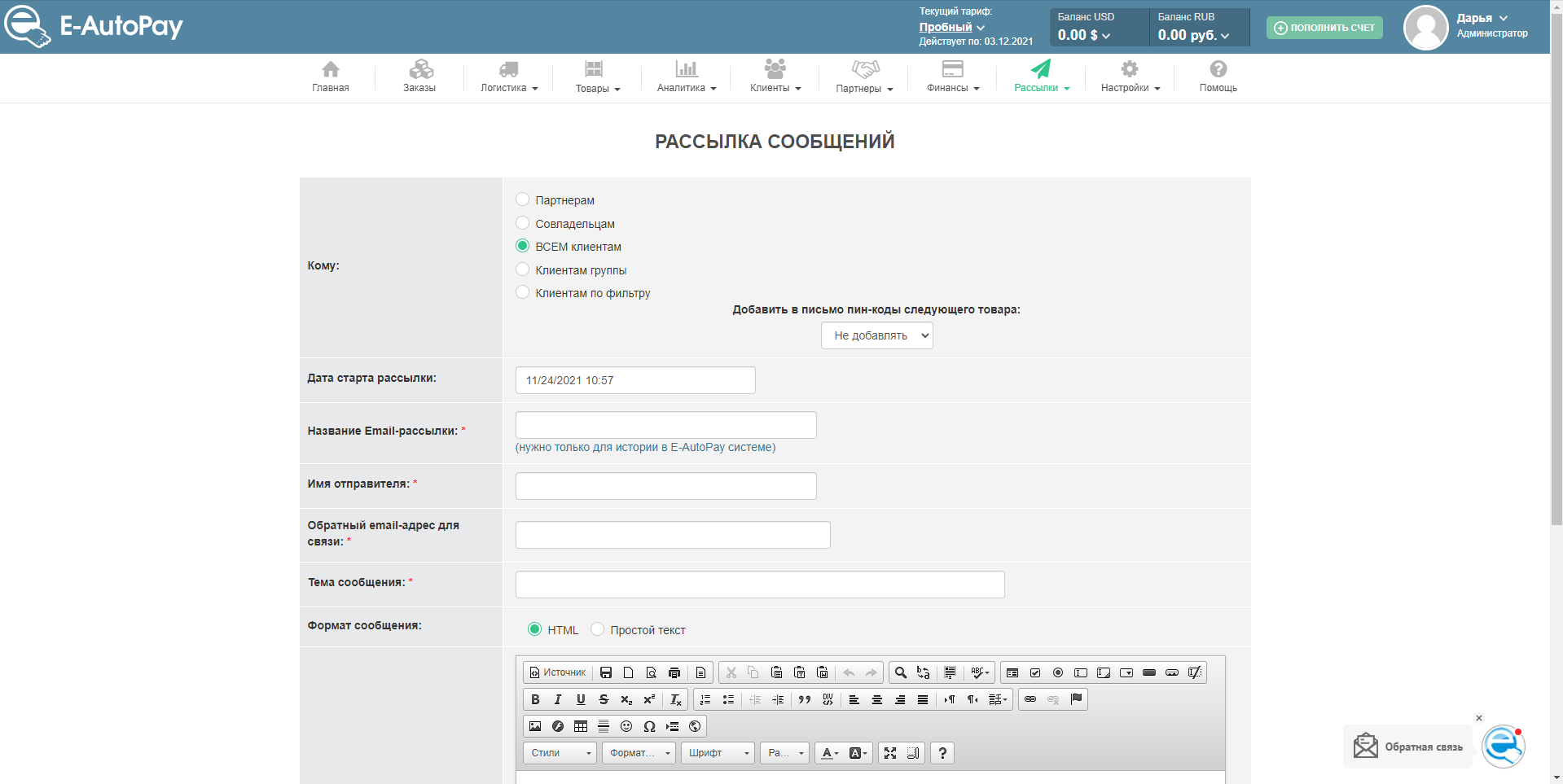Open the text color picker

(829, 753)
